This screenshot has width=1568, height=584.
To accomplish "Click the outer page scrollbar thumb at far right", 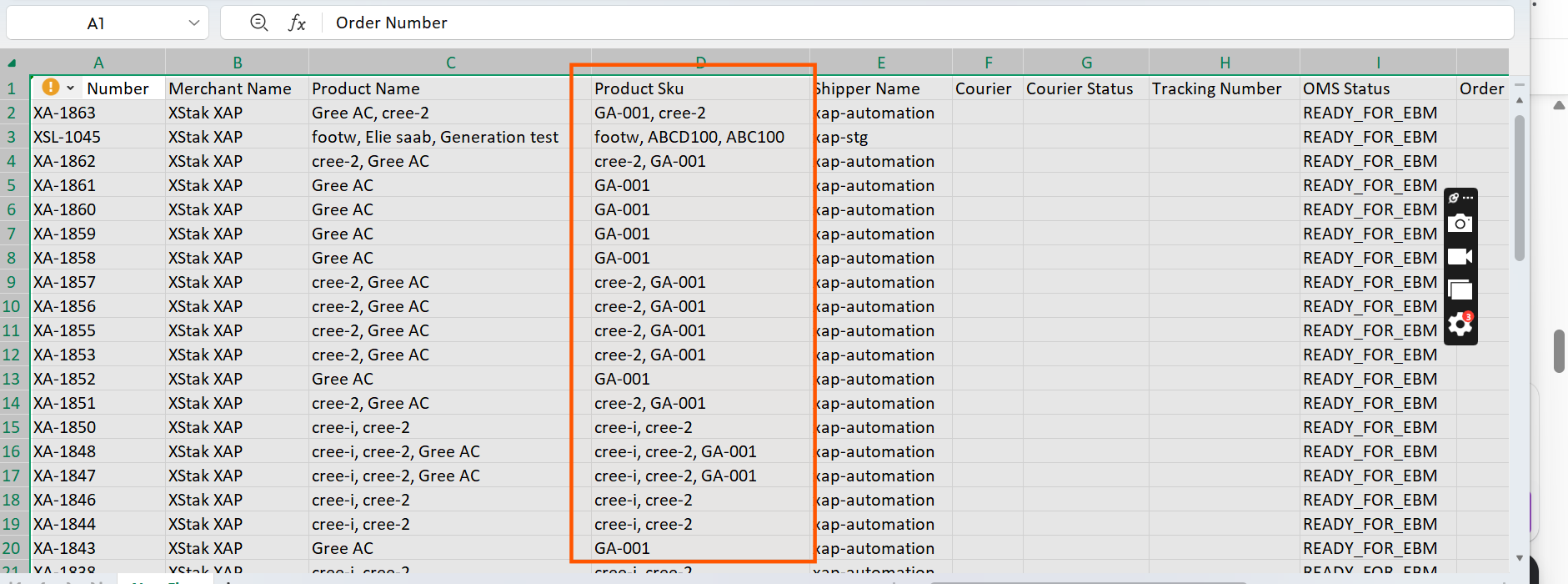I will point(1559,351).
